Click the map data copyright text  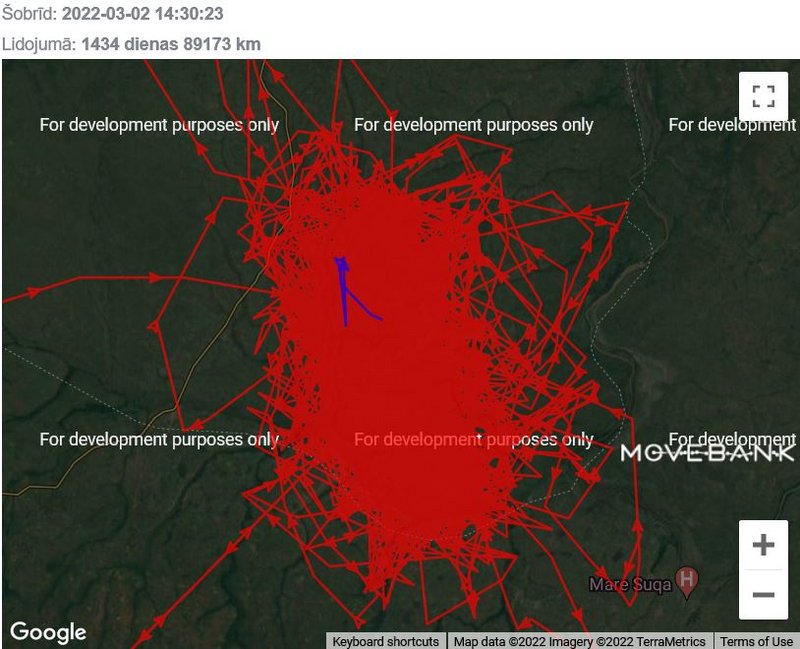click(580, 641)
